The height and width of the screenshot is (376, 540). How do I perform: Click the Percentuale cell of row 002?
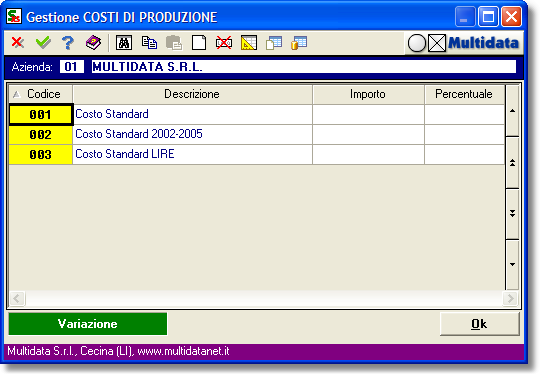[464, 134]
